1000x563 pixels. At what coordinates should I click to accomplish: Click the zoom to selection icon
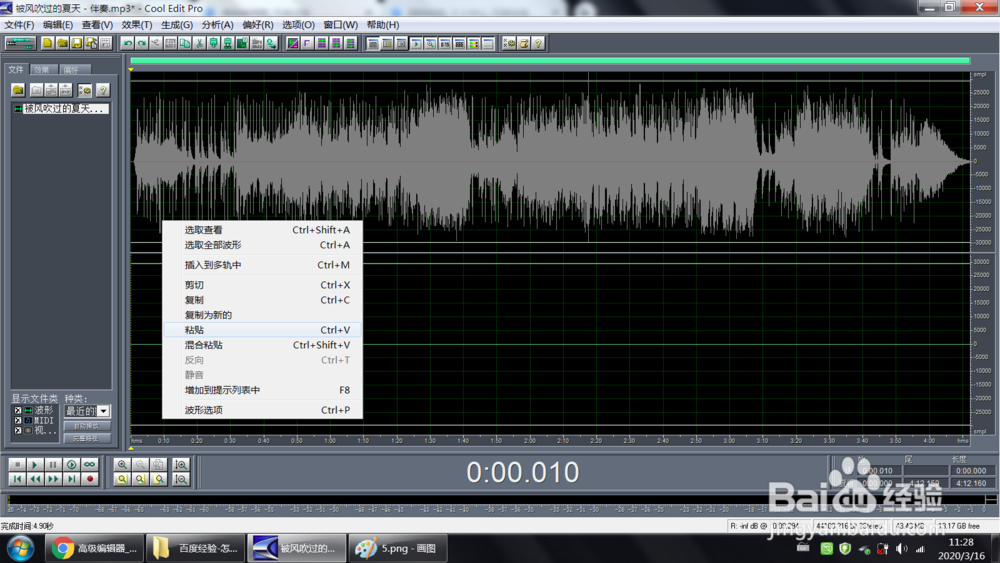122,478
